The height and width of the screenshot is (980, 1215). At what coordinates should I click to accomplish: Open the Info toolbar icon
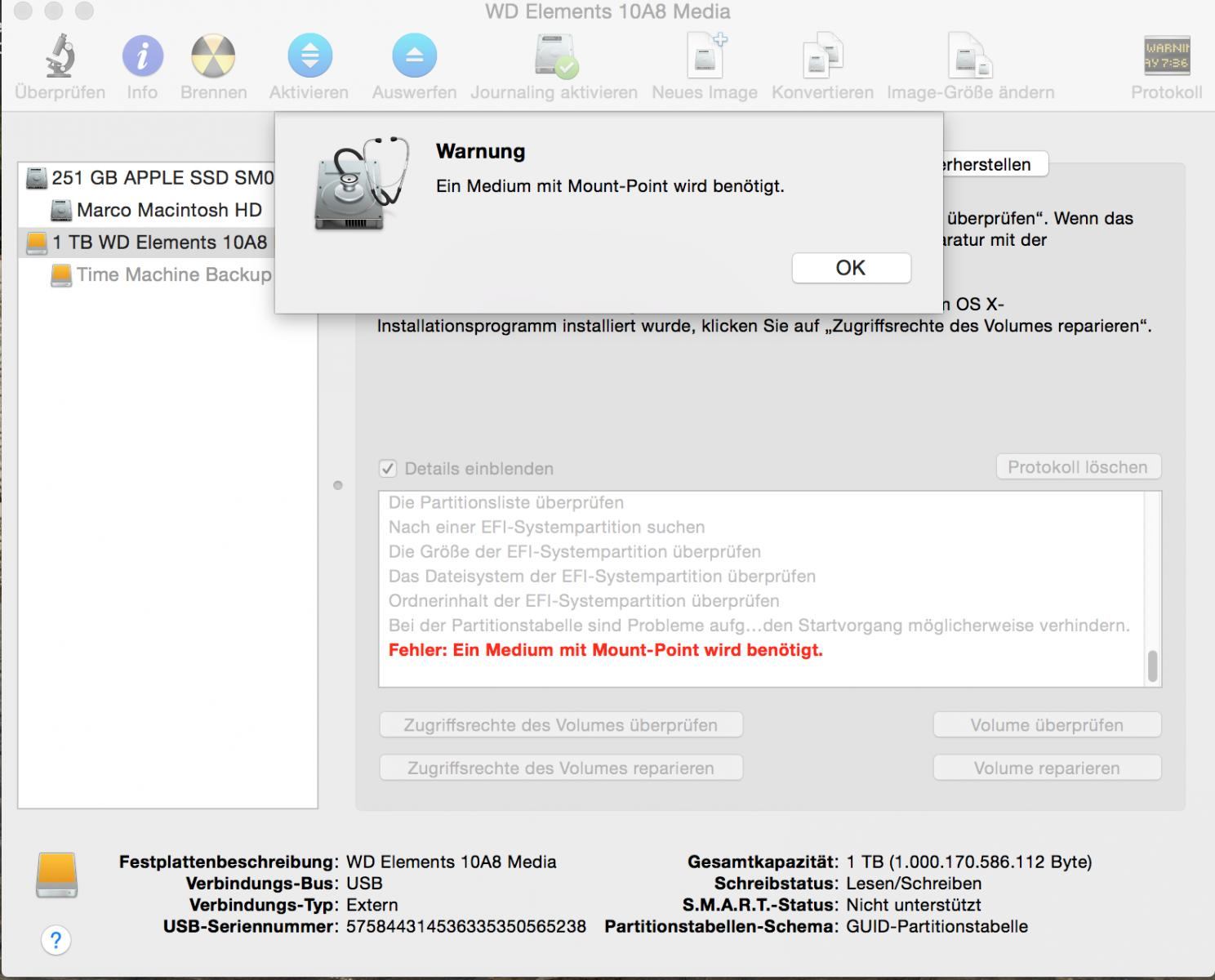(142, 56)
